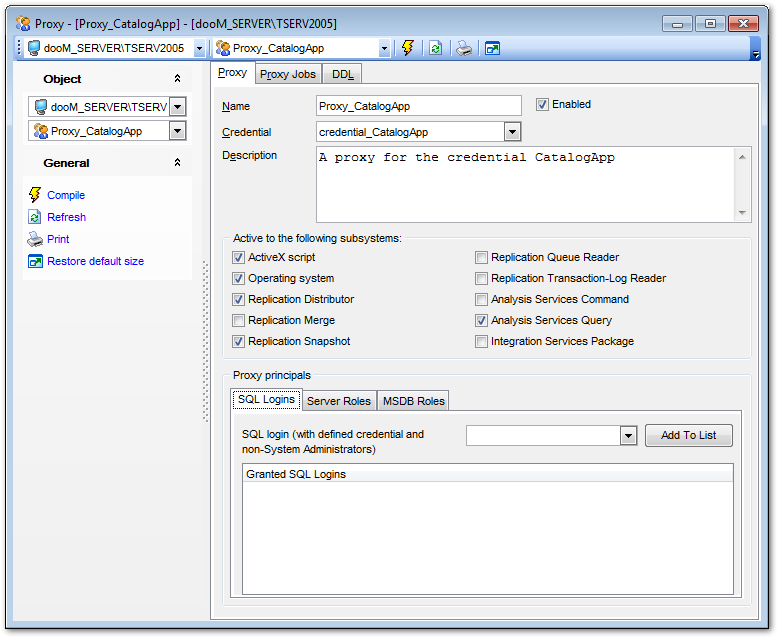Collapse the Object panel section
778x638 pixels.
coord(177,79)
